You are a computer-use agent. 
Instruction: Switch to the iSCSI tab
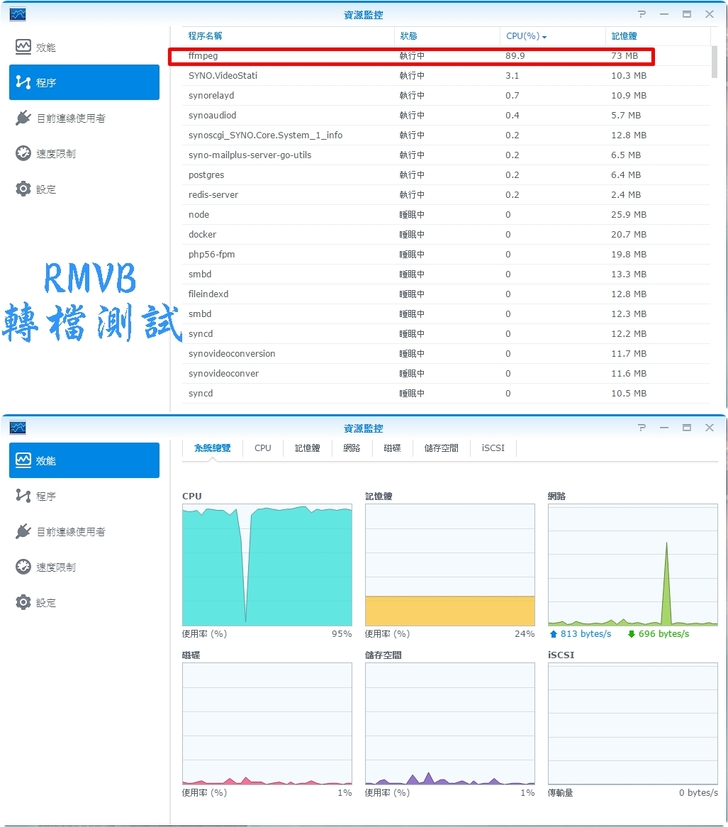tap(493, 448)
